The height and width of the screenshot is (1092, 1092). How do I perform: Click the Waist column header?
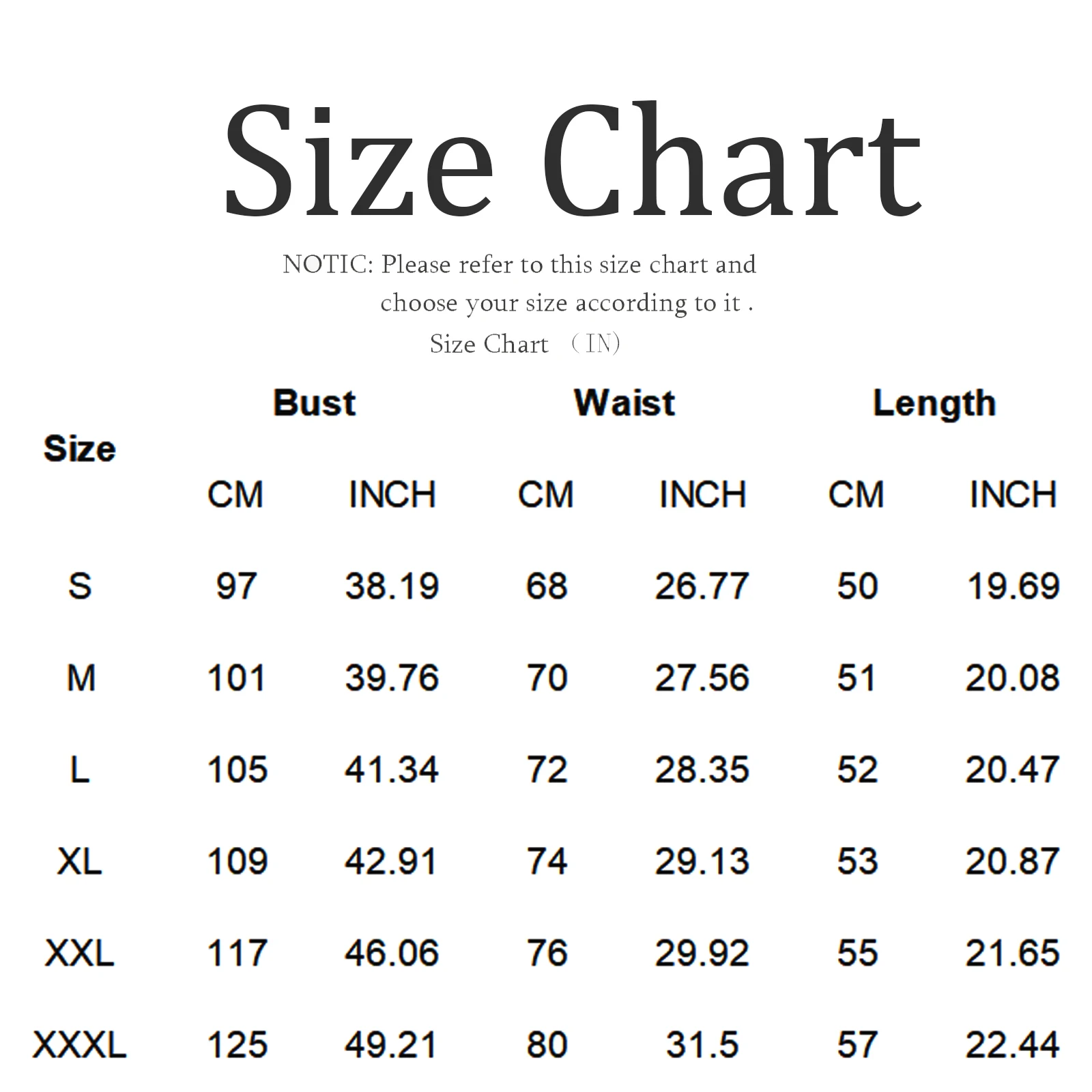(x=624, y=403)
